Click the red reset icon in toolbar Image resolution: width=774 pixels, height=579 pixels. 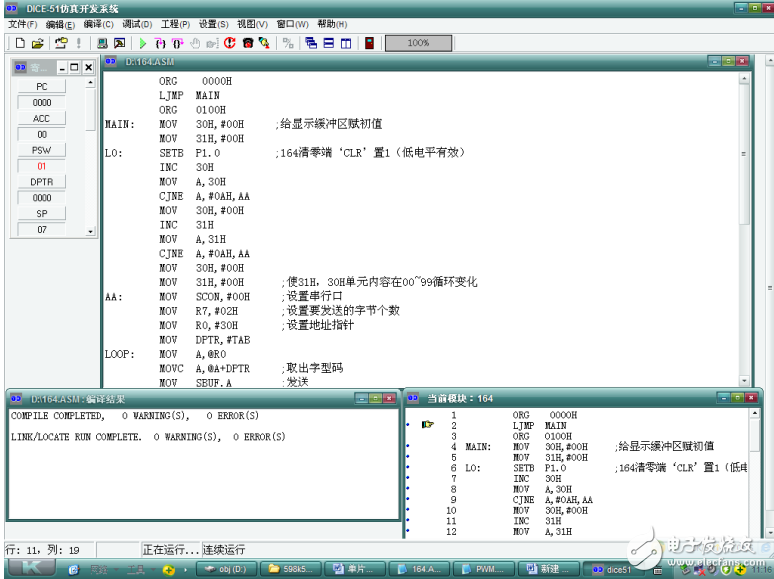point(229,43)
